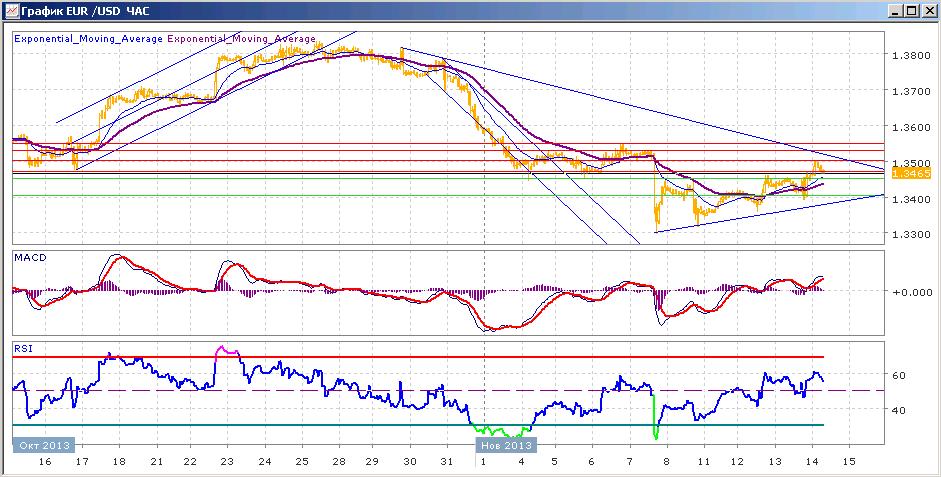941x477 pixels.
Task: Click date label 23 on time axis
Action: coord(227,463)
